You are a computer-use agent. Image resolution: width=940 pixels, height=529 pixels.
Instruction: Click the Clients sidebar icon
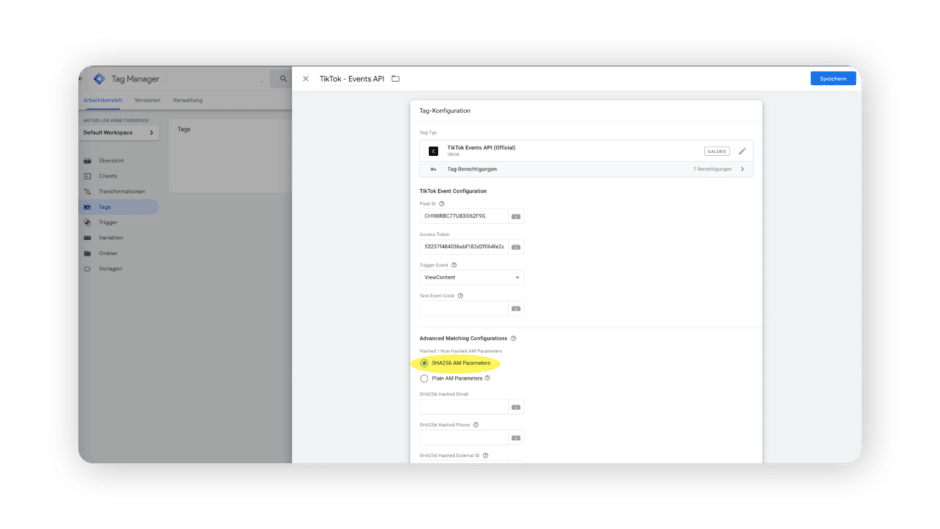[x=88, y=176]
